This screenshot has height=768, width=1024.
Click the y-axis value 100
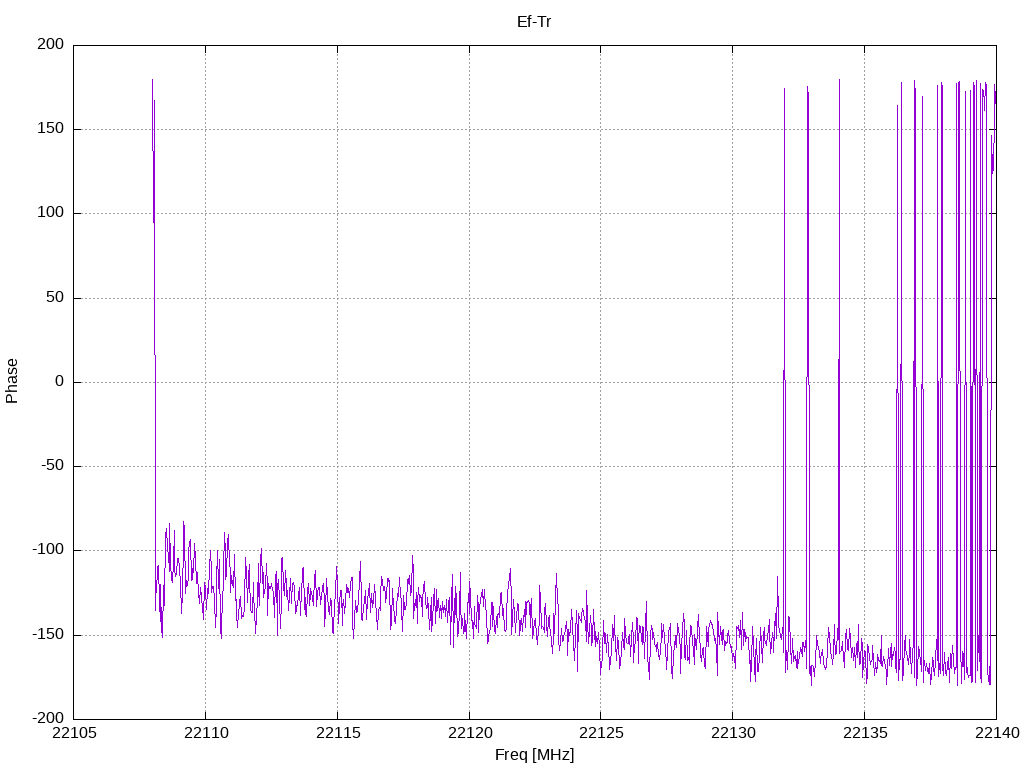pos(51,213)
